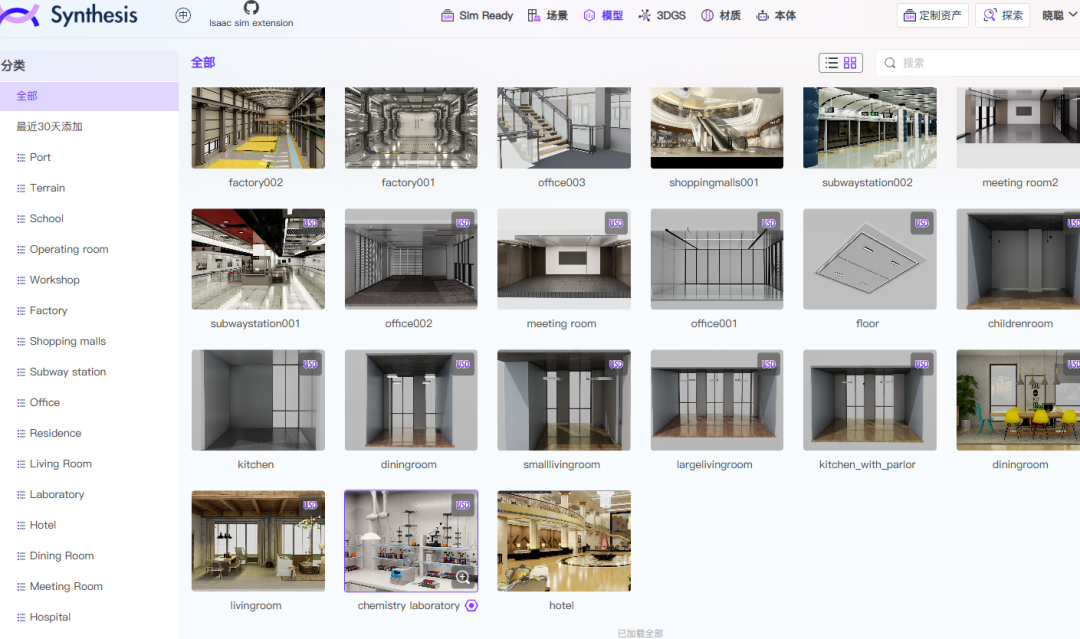Expand the user name dropdown arrow
The width and height of the screenshot is (1080, 639).
coord(1073,14)
